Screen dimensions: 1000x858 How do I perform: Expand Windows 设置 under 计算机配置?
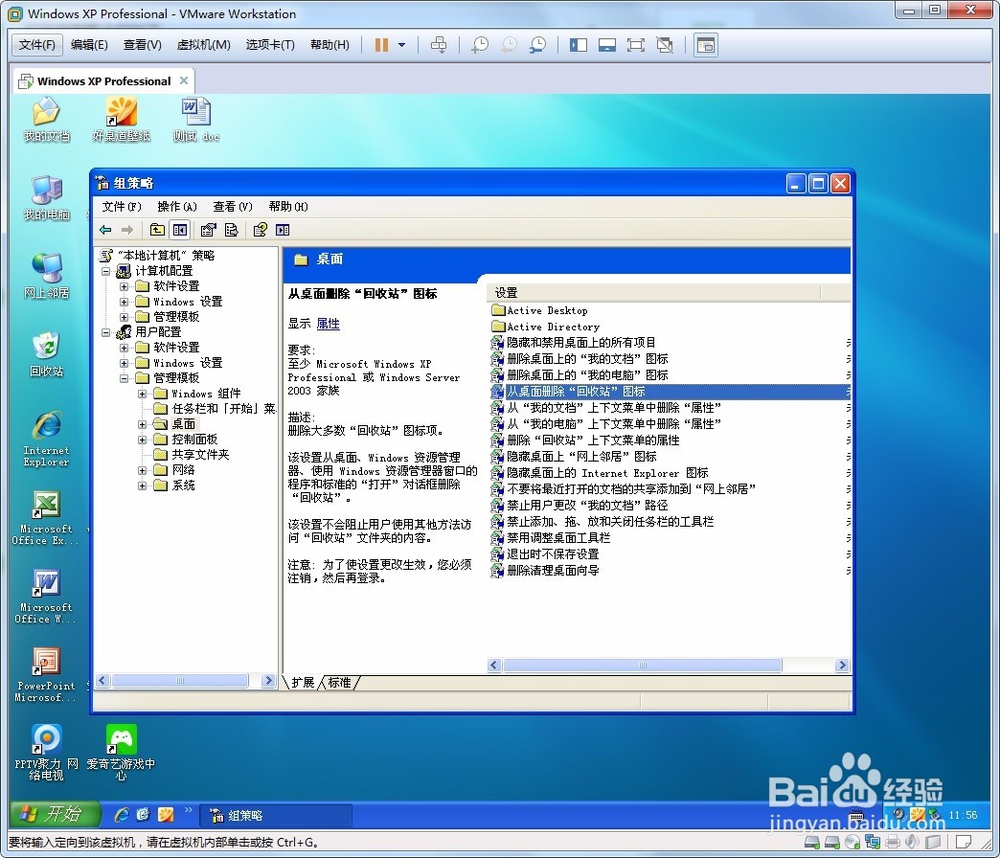point(124,302)
